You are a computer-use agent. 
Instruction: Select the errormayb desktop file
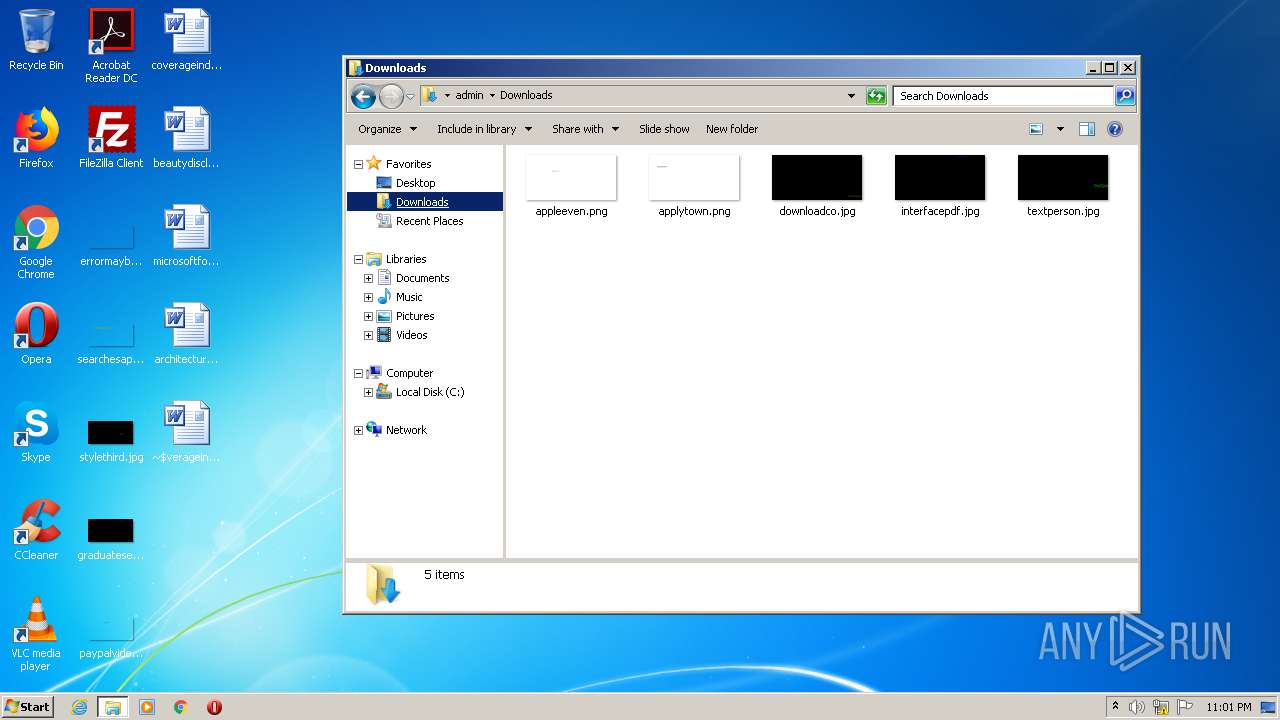(x=111, y=243)
